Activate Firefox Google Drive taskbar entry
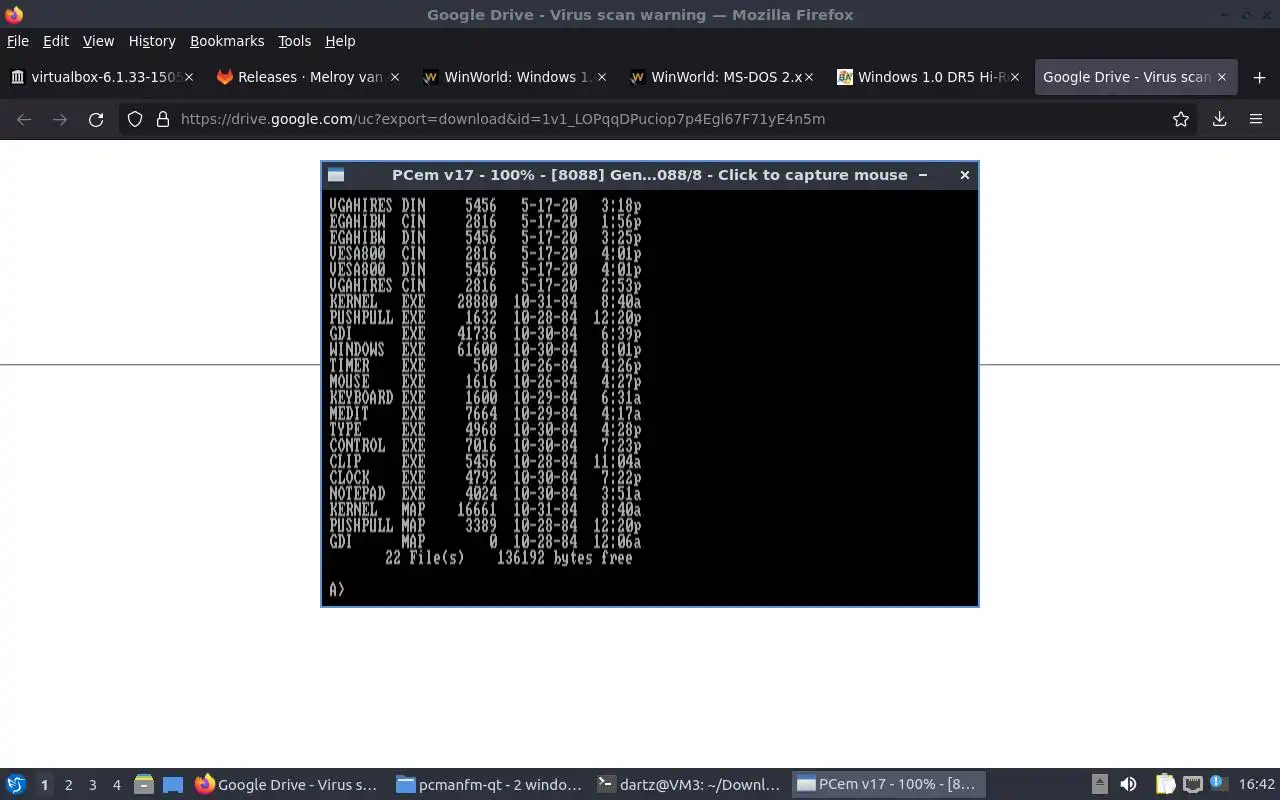Viewport: 1280px width, 800px height. [x=288, y=785]
